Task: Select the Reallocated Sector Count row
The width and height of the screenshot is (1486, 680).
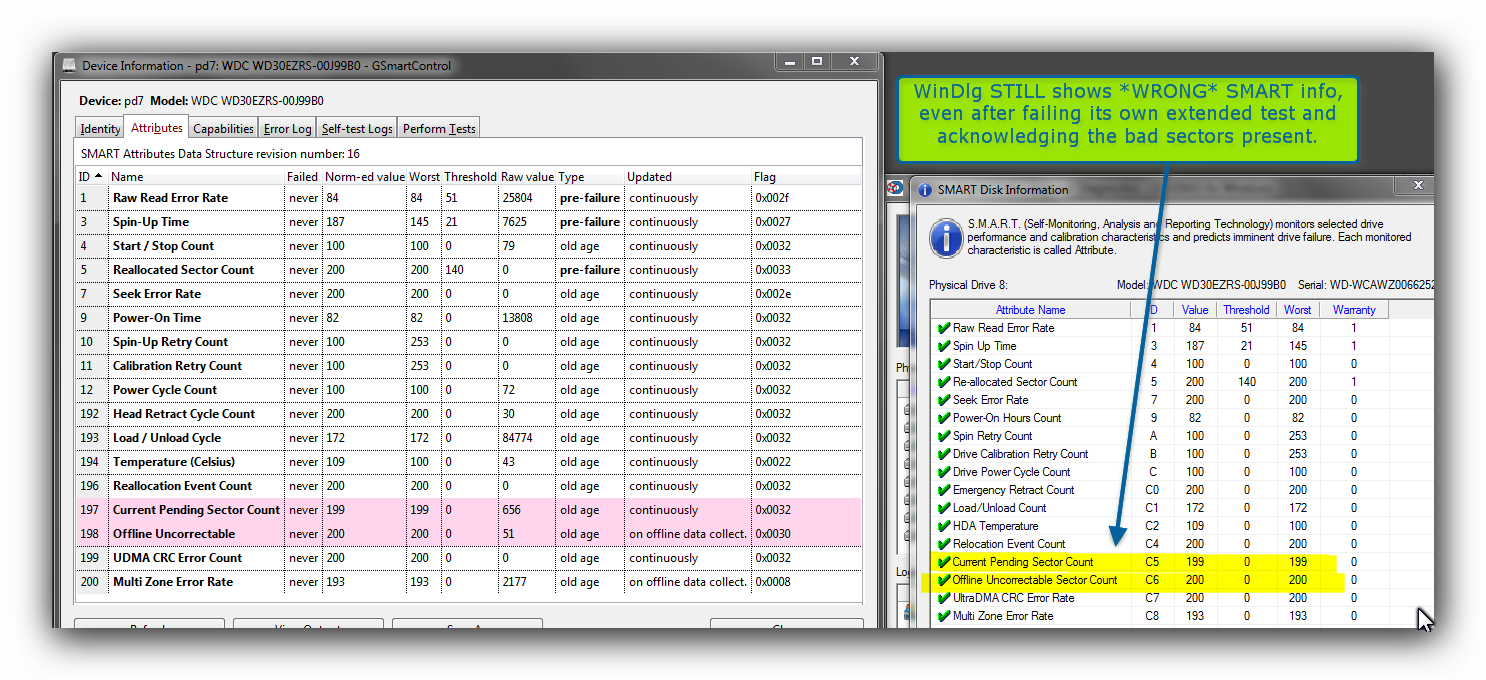Action: 469,270
